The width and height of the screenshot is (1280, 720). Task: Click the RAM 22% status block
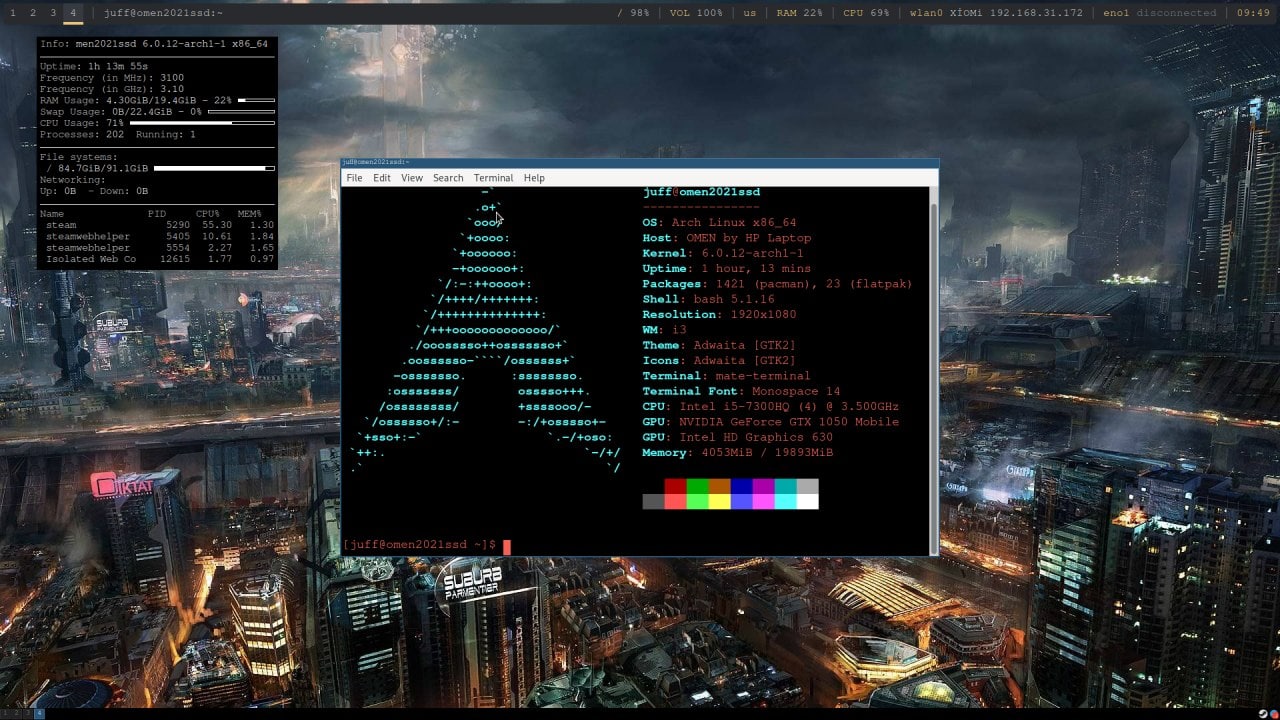pyautogui.click(x=800, y=13)
